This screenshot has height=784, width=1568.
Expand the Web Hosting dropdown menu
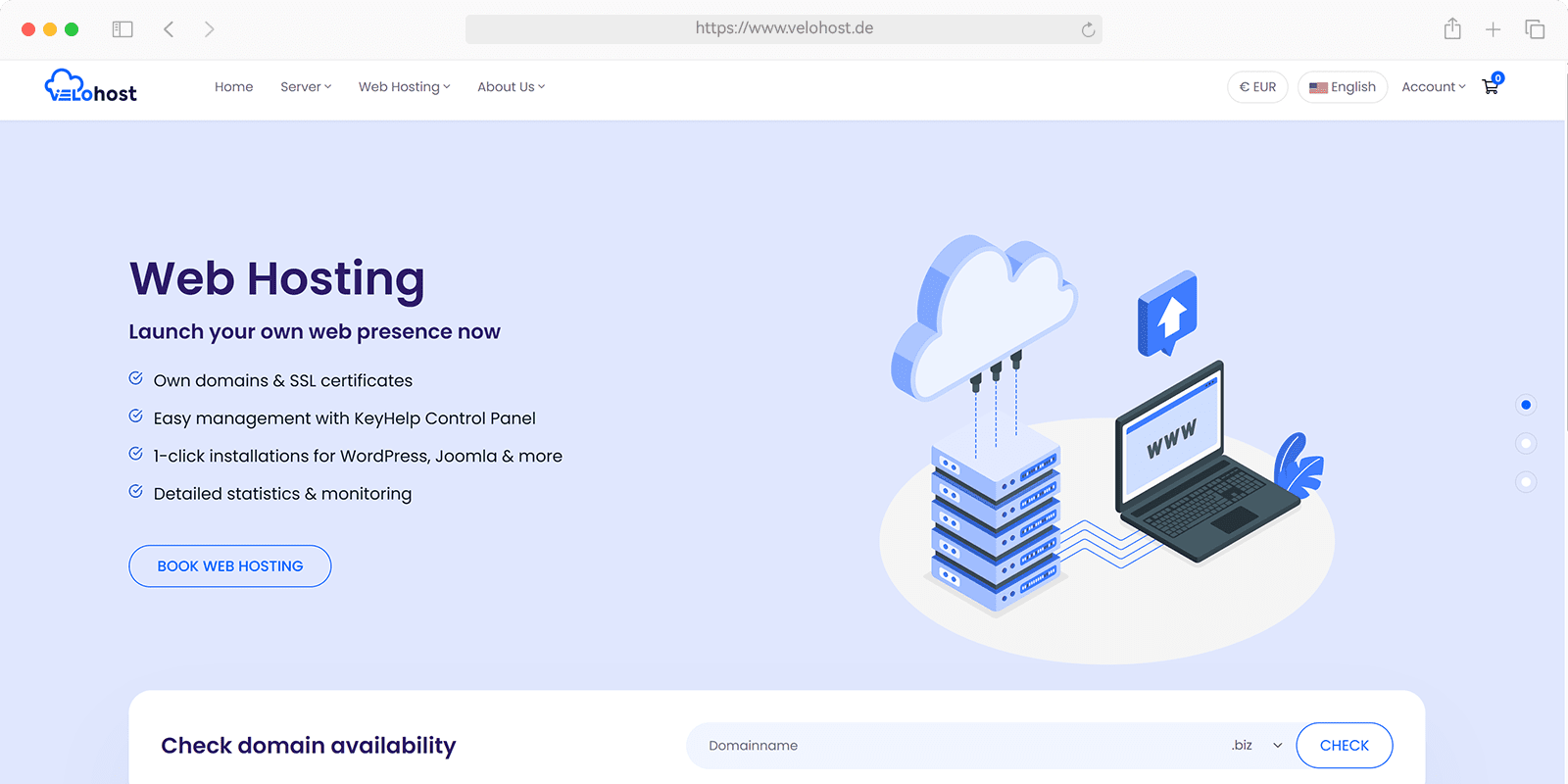404,86
